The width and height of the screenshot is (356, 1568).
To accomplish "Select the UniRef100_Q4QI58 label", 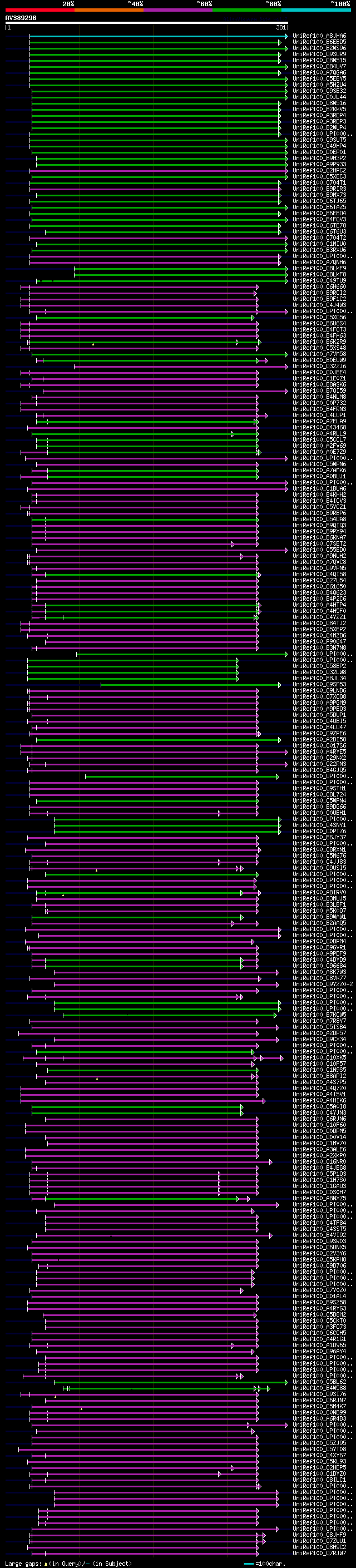I will (319, 574).
